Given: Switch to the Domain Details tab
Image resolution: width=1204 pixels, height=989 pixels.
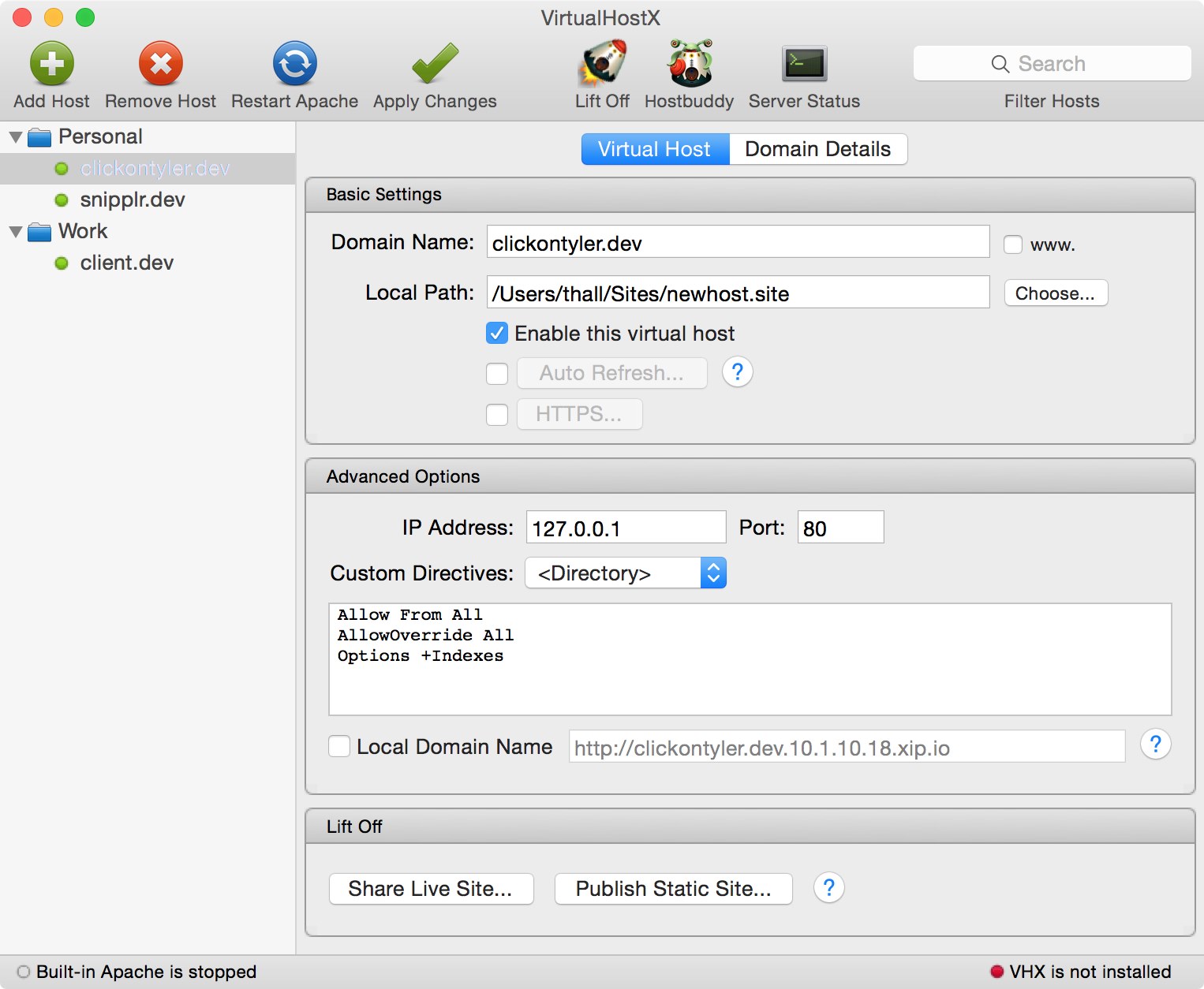Looking at the screenshot, I should pos(817,149).
